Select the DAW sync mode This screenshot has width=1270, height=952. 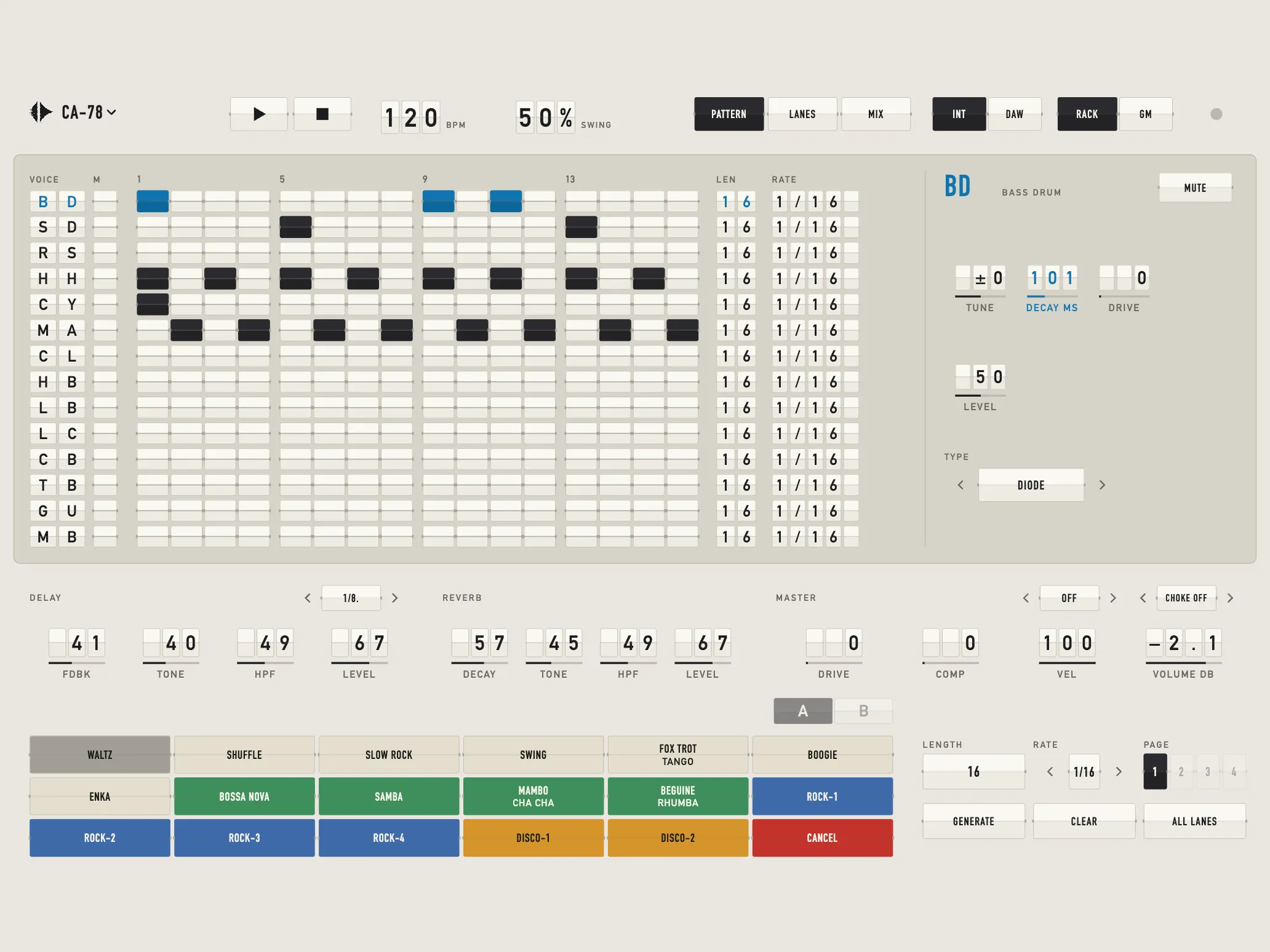[x=1015, y=114]
